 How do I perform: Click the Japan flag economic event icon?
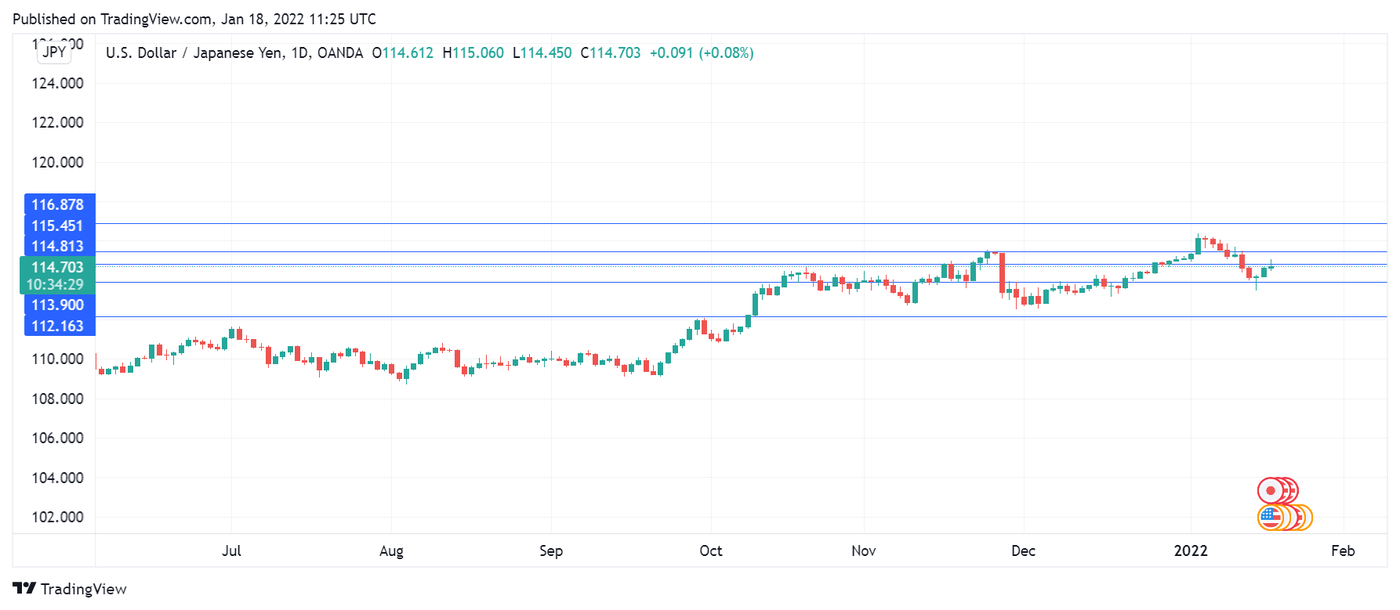(1270, 491)
